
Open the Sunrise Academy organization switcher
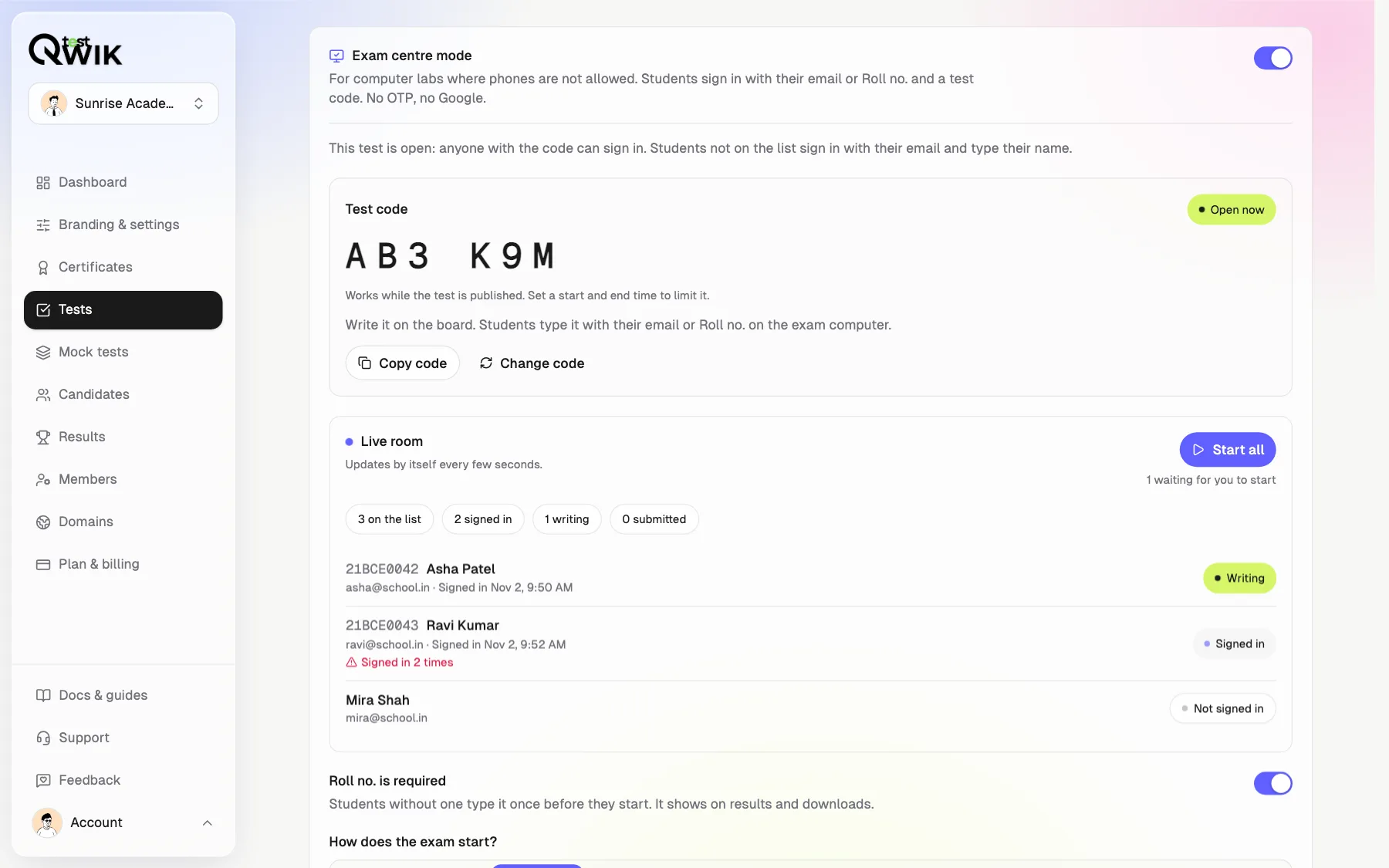123,103
